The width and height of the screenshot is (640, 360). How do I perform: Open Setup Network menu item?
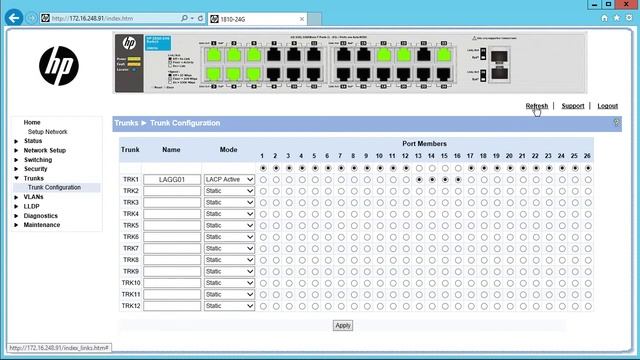click(x=47, y=132)
